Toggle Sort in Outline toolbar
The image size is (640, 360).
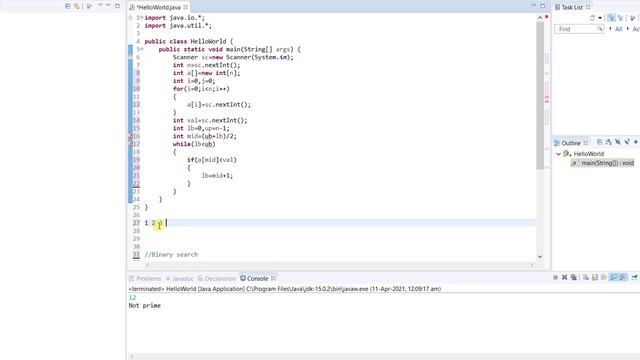(600, 142)
